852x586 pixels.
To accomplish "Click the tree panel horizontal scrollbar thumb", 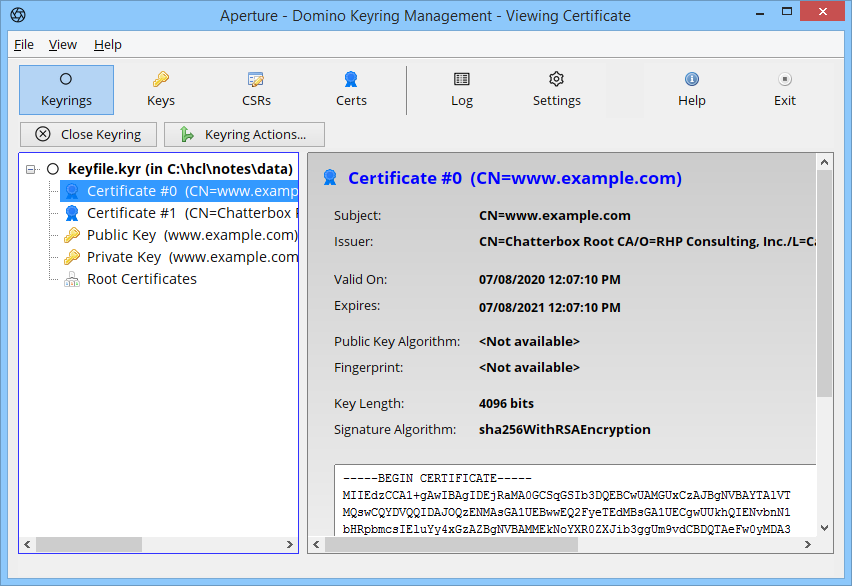I will point(89,544).
